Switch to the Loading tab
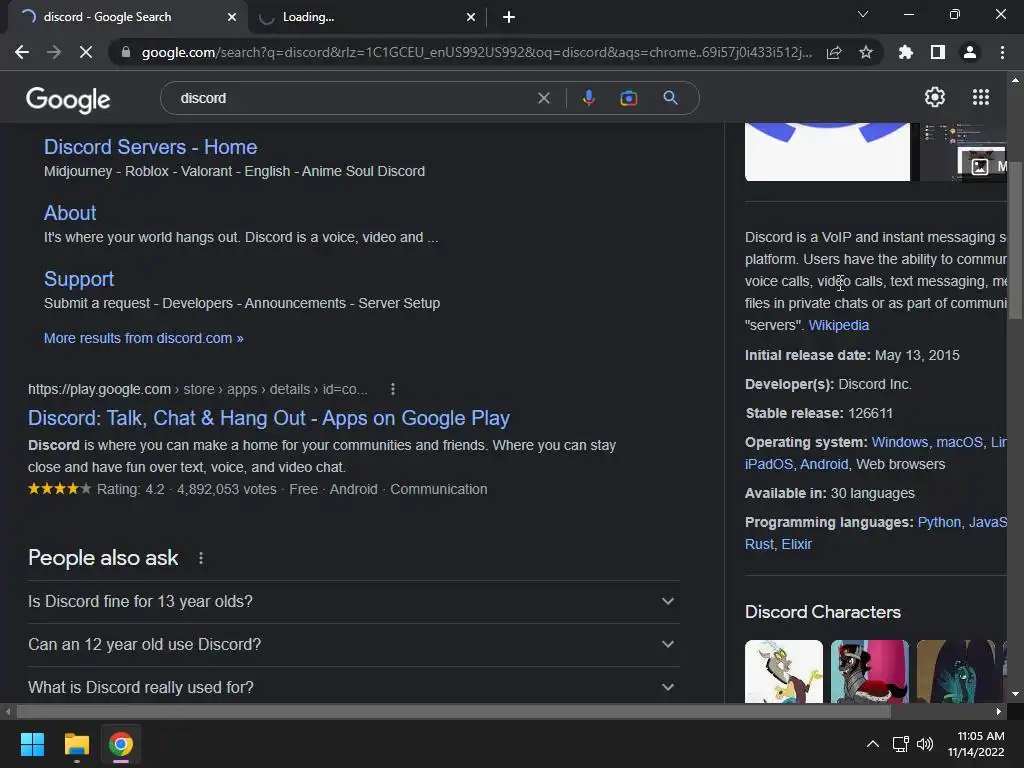This screenshot has height=768, width=1024. (x=368, y=17)
